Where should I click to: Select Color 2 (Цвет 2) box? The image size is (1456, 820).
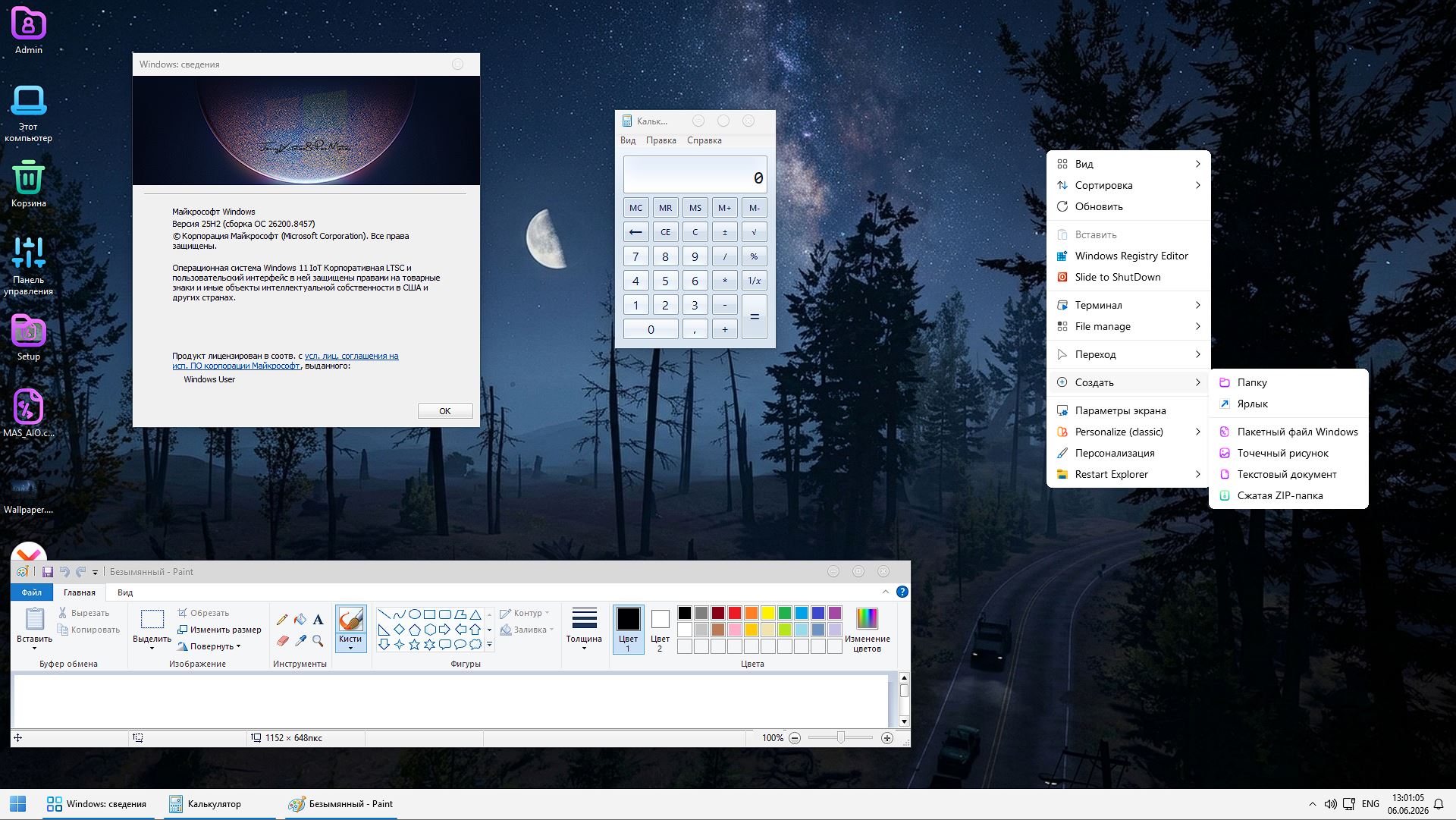(x=660, y=629)
